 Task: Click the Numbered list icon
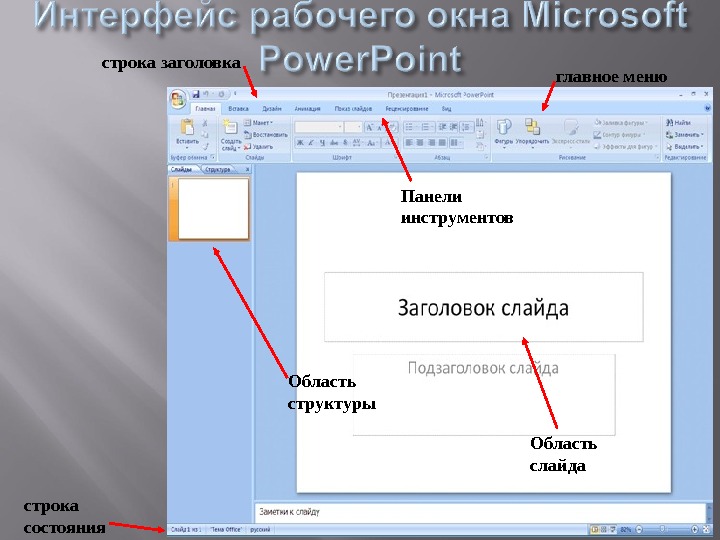coord(426,127)
